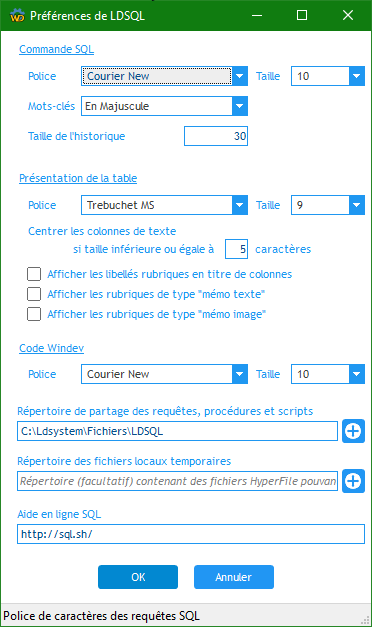Enable "Afficher les libellés rubriques en titre de colonnes"
Viewport: 372px width, 627px height.
(34, 274)
